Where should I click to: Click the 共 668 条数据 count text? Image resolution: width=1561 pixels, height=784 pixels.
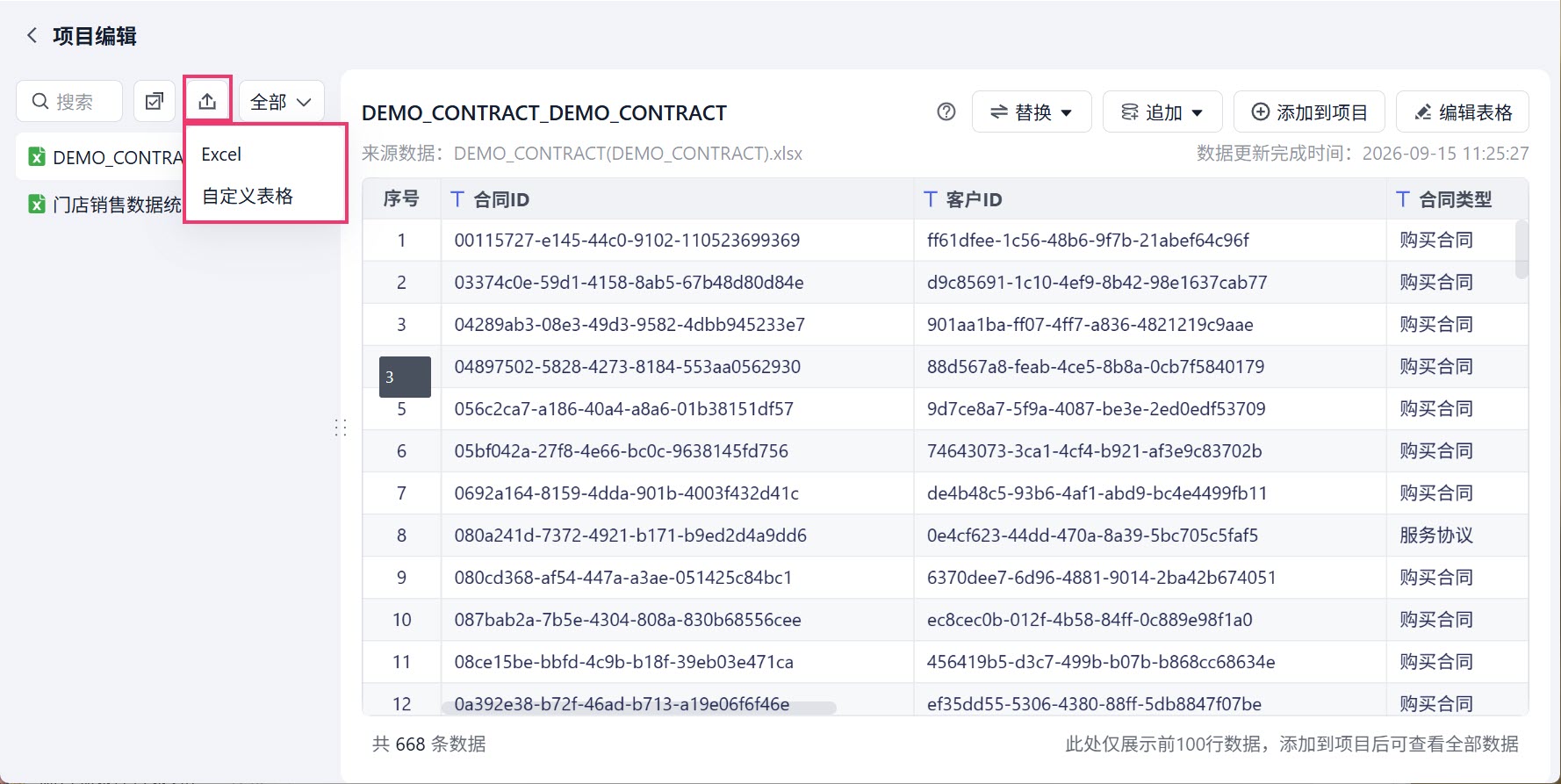click(x=428, y=744)
